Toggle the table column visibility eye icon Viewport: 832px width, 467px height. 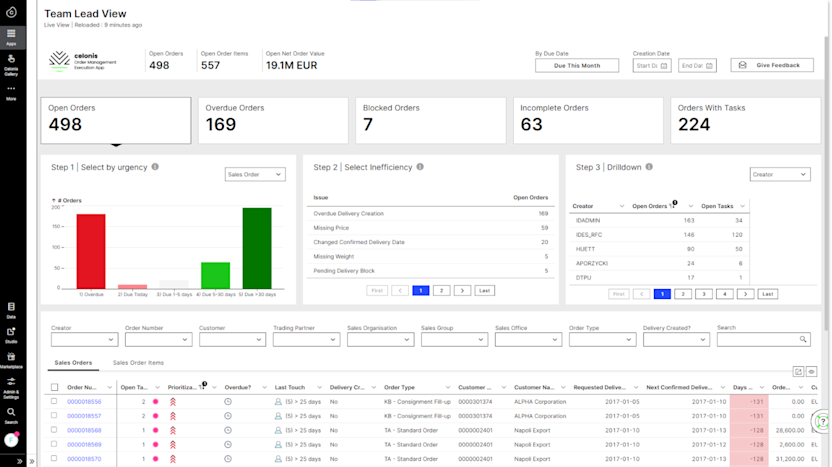811,371
